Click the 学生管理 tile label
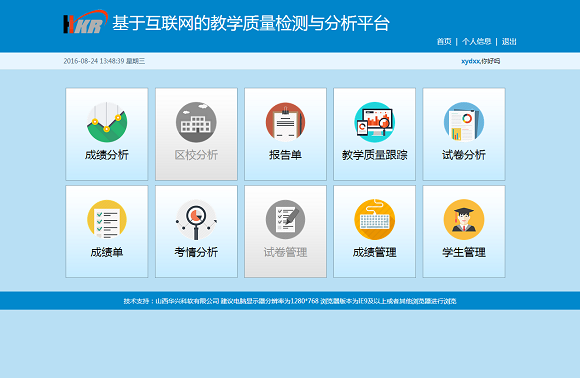This screenshot has width=580, height=378. (464, 252)
